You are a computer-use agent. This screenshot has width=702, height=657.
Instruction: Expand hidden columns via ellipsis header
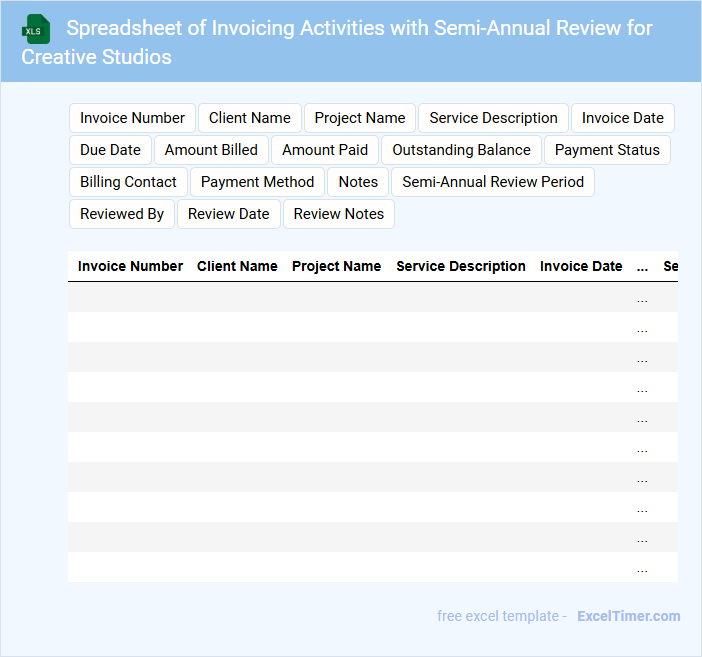642,267
